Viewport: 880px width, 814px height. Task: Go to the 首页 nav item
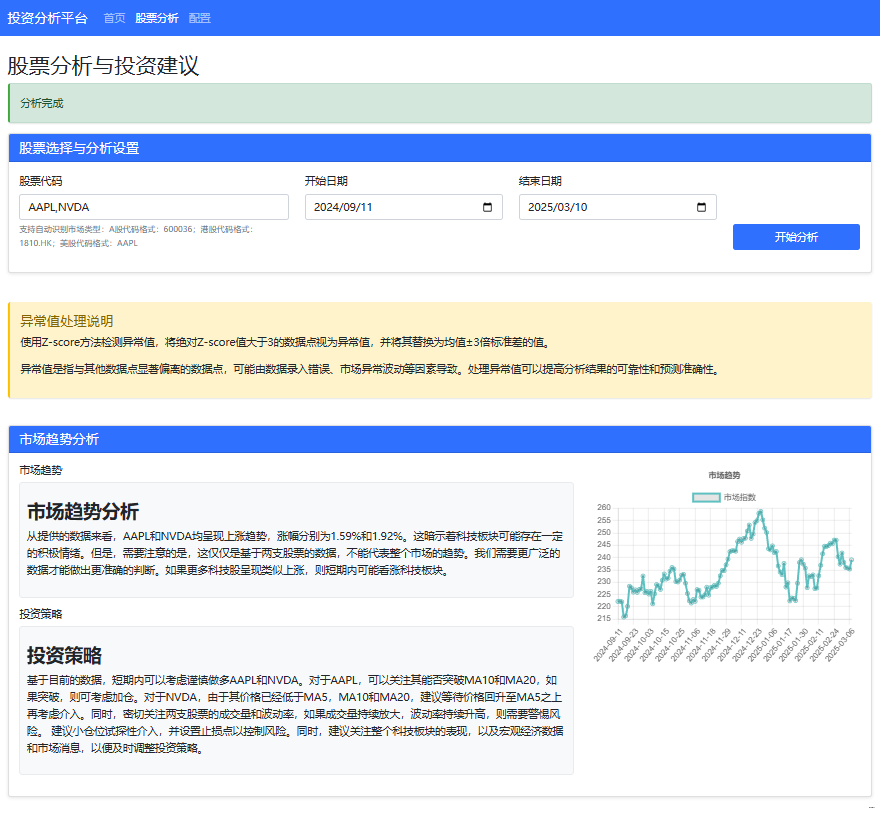coord(115,18)
